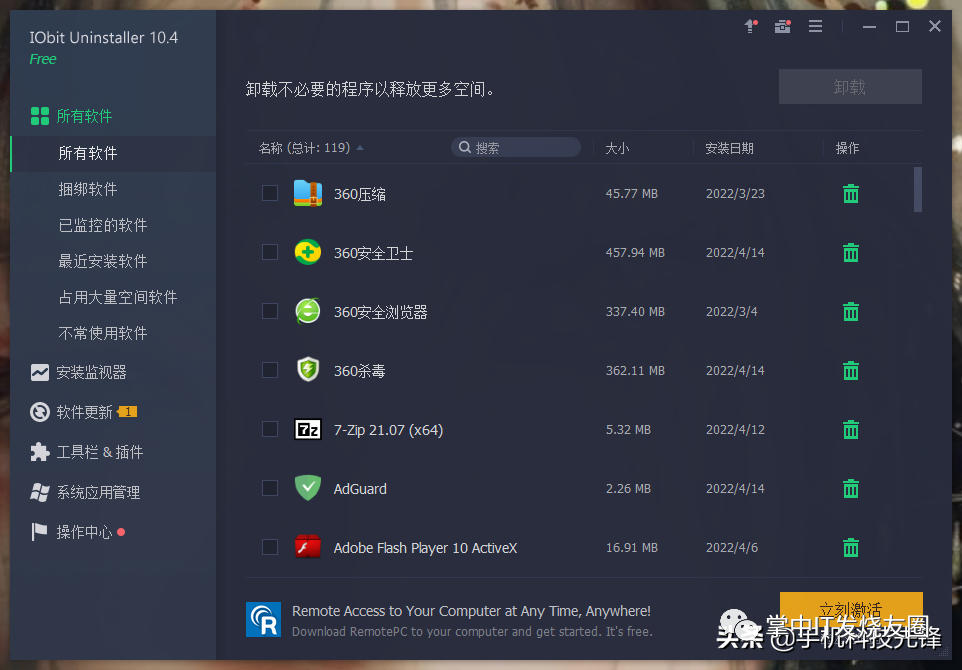Image resolution: width=962 pixels, height=670 pixels.
Task: Click the 16.91 MB size value
Action: pyautogui.click(x=632, y=547)
